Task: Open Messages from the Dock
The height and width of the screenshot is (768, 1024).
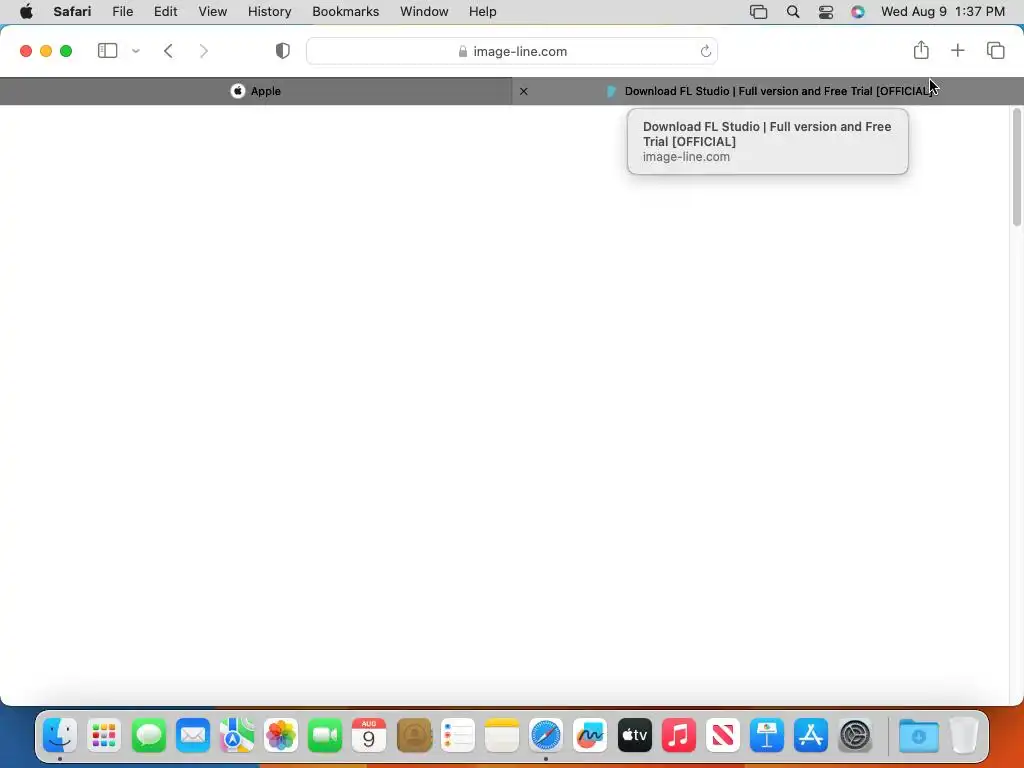Action: pos(149,735)
